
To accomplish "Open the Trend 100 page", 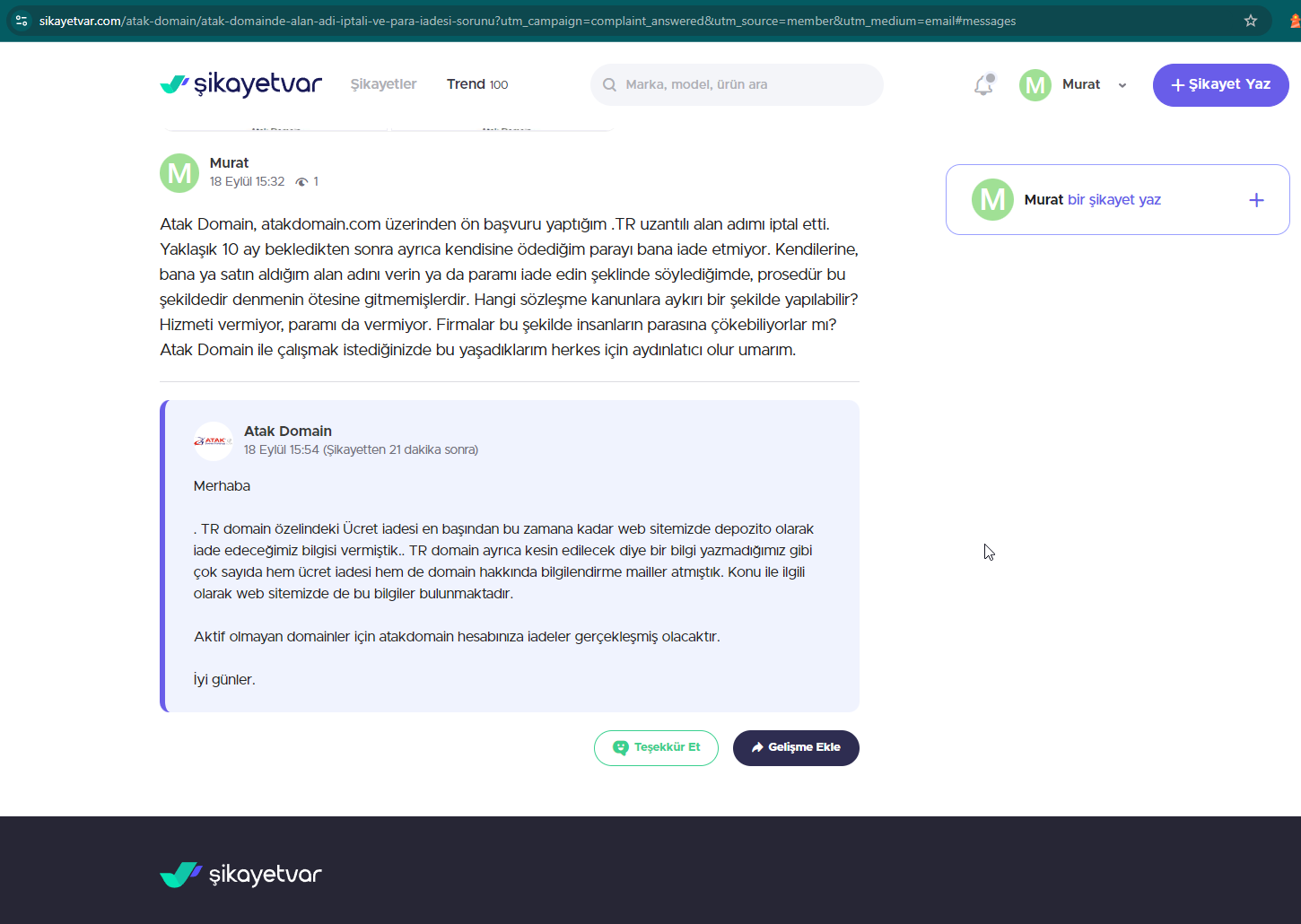I will (477, 84).
